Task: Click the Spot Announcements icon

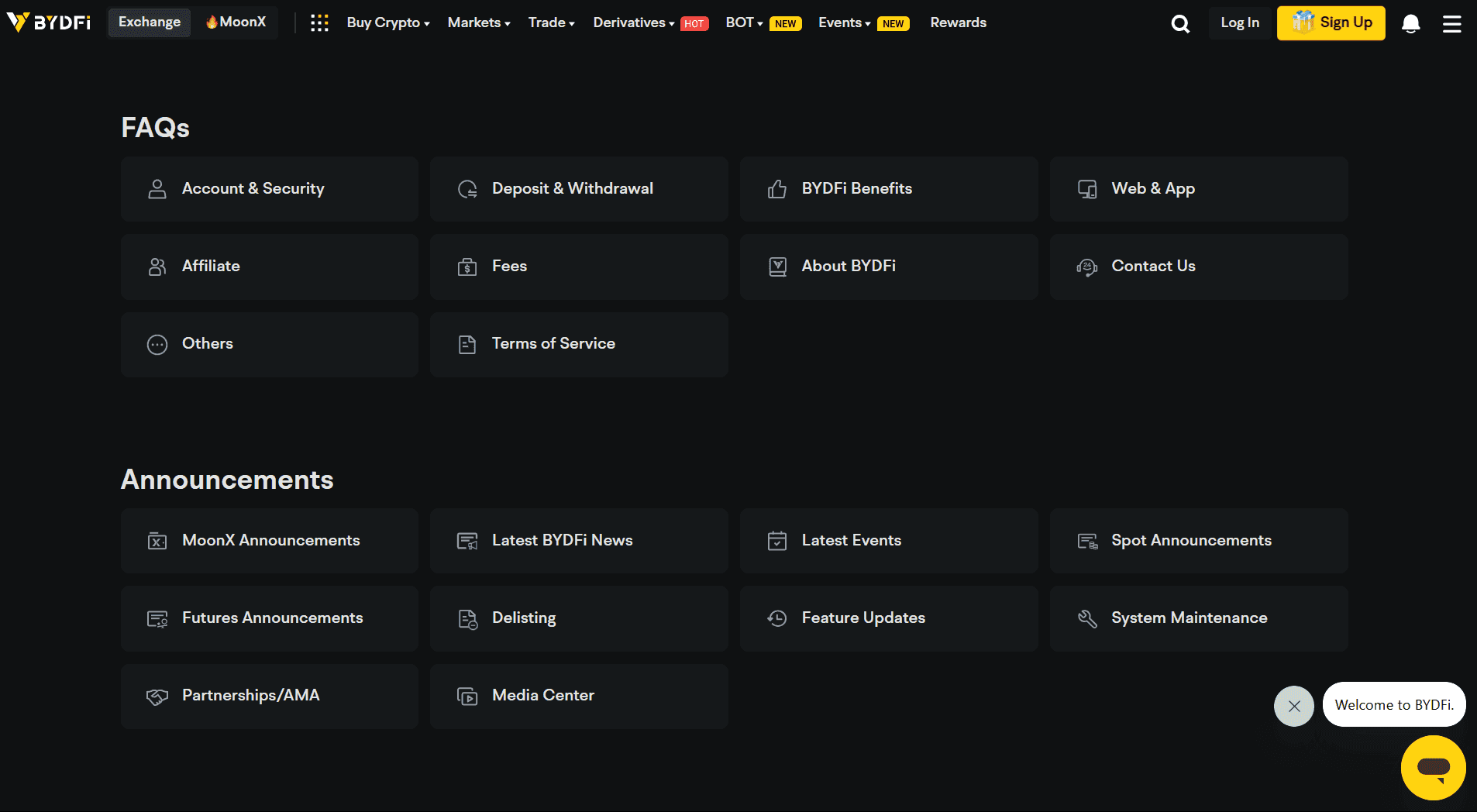Action: point(1087,541)
